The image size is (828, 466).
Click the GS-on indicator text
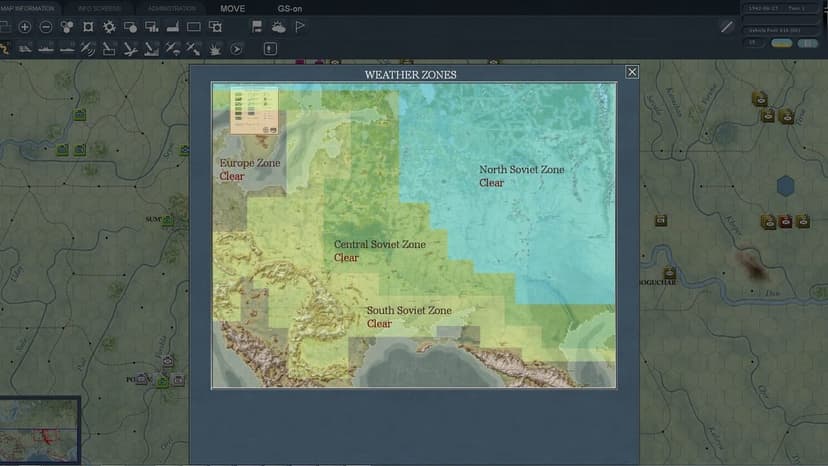tap(289, 8)
